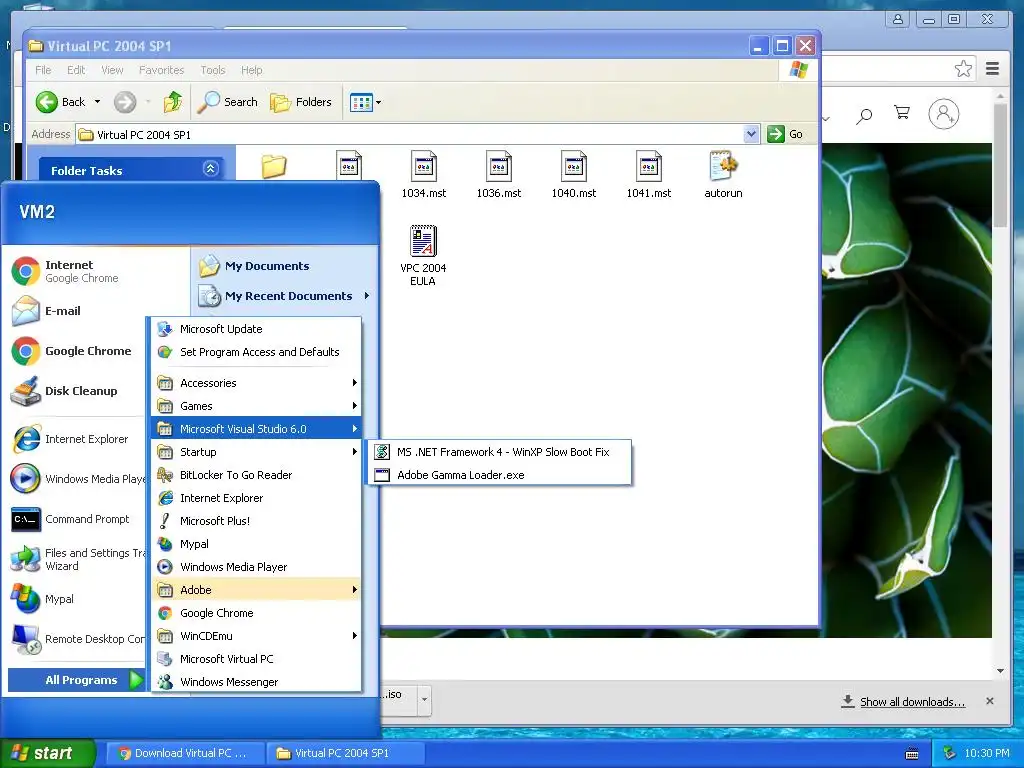Launch Disk Cleanup from Start menu
Viewport: 1024px width, 768px height.
coord(64,391)
